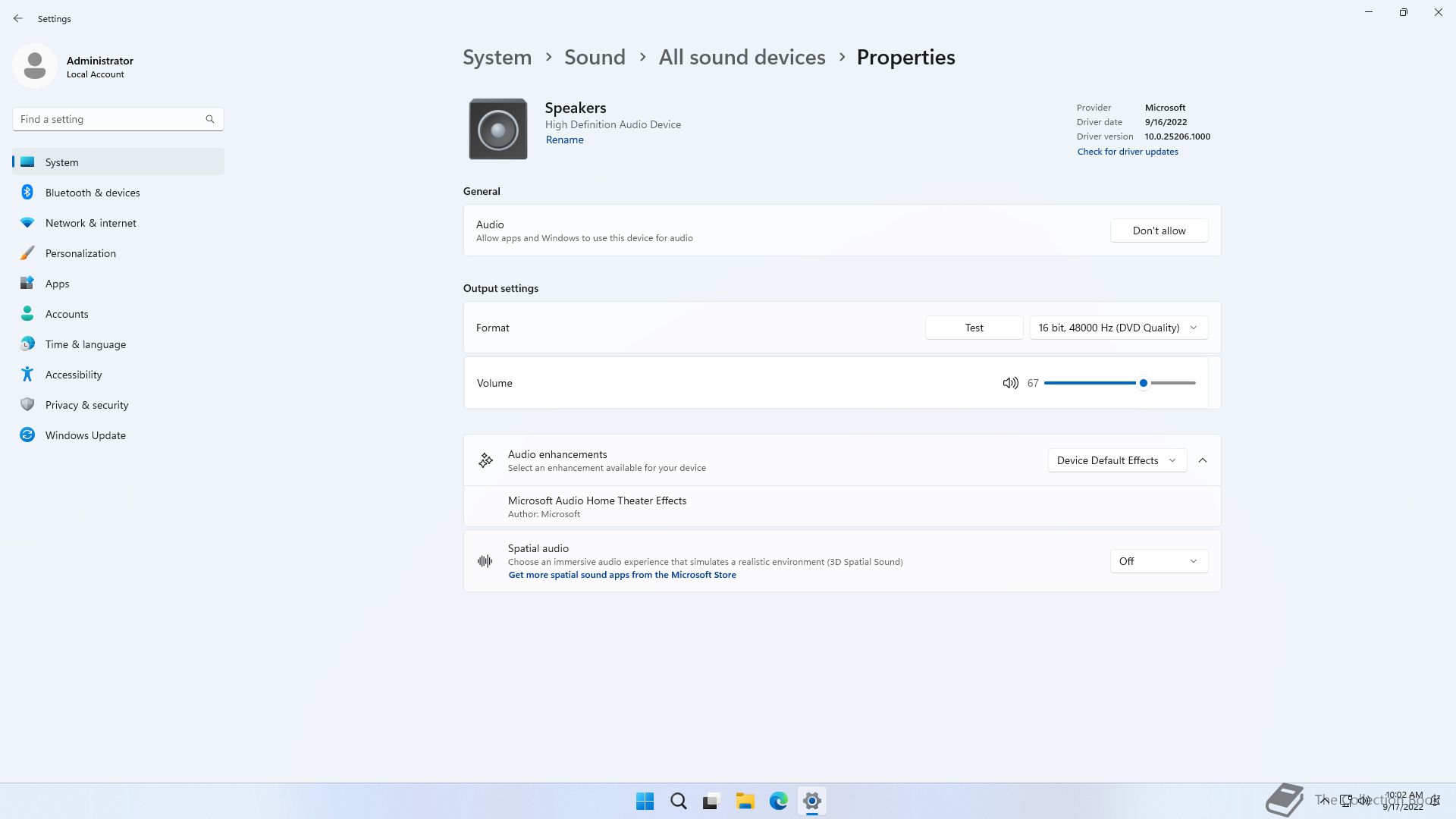This screenshot has height=819, width=1456.
Task: Click the volume slider thumb
Action: (x=1143, y=384)
